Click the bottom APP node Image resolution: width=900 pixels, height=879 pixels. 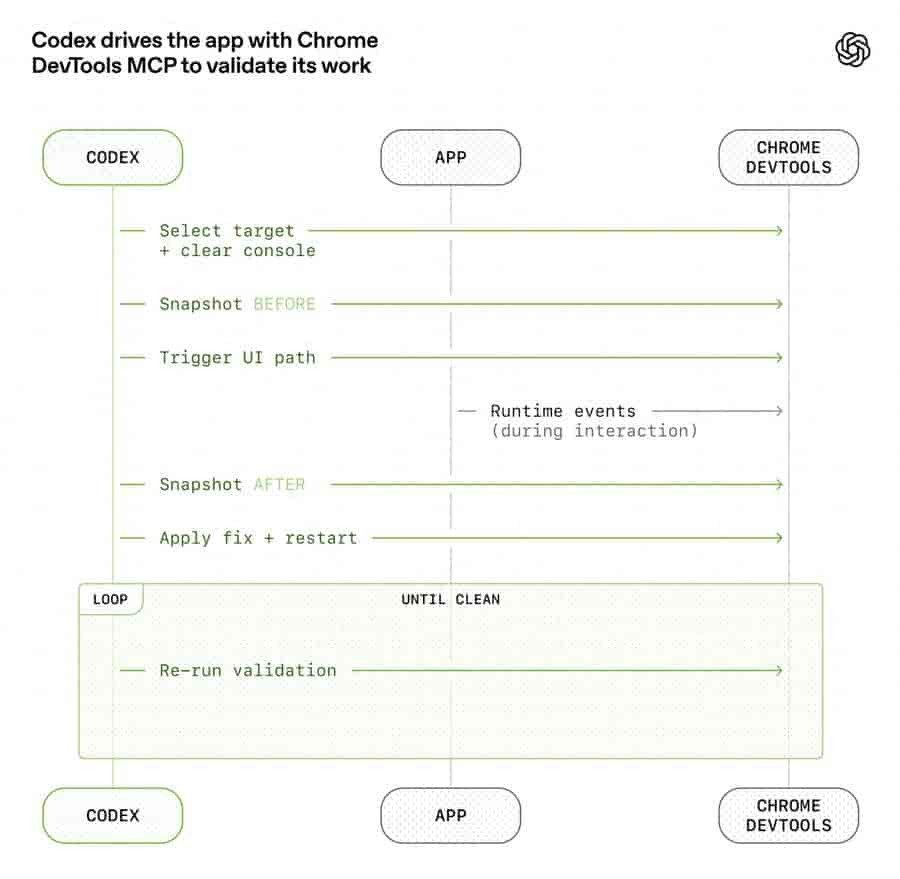click(x=451, y=815)
